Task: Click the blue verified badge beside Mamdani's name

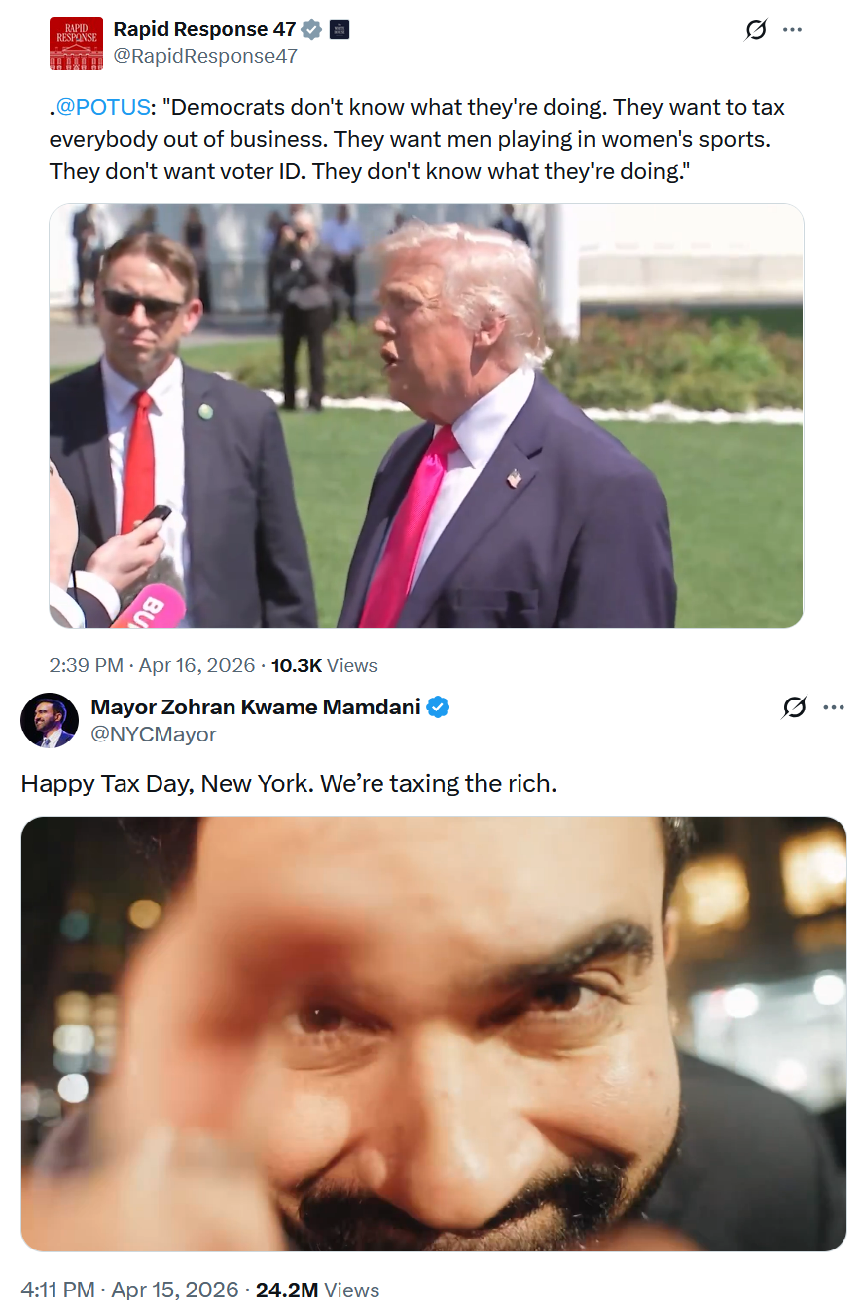Action: (438, 707)
